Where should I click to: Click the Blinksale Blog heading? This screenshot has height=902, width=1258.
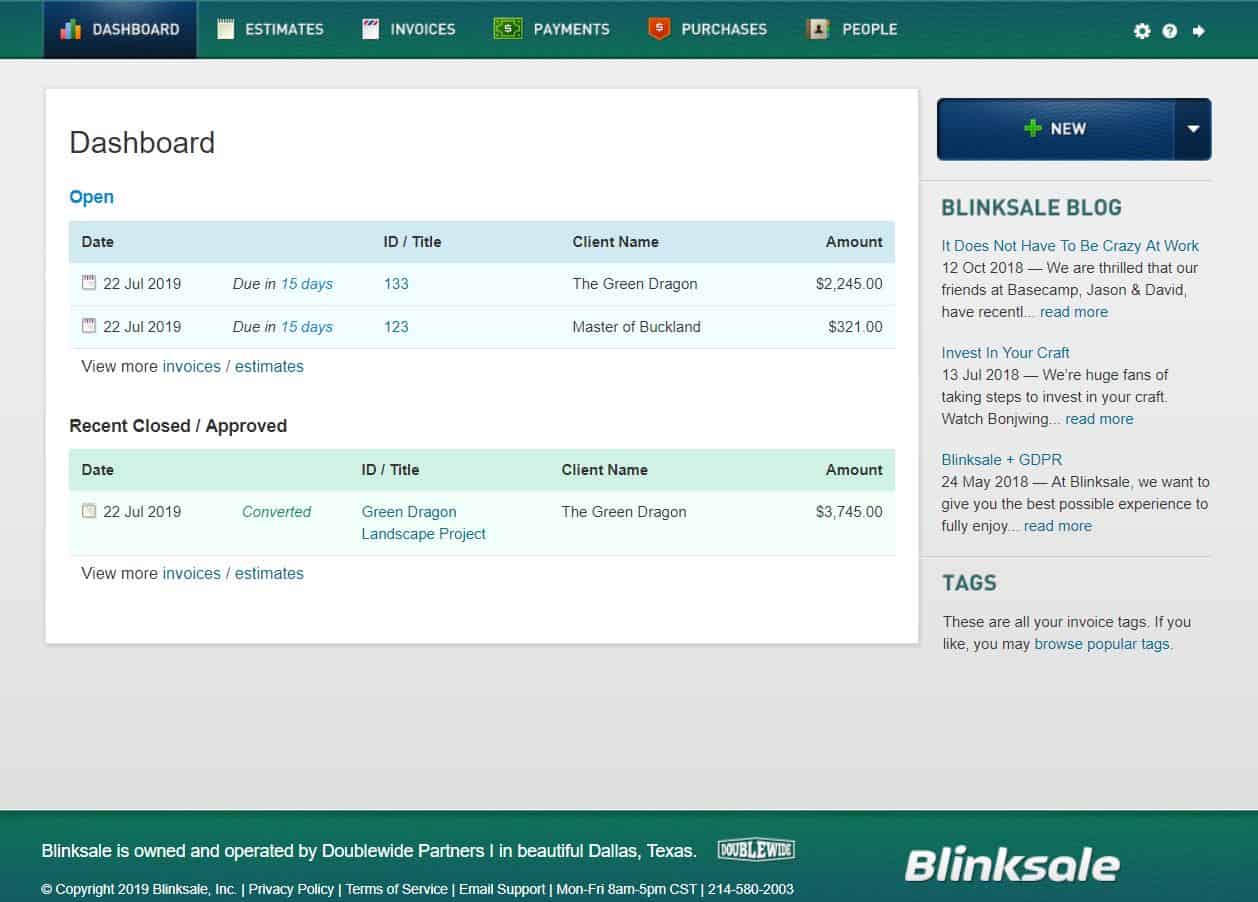1031,208
